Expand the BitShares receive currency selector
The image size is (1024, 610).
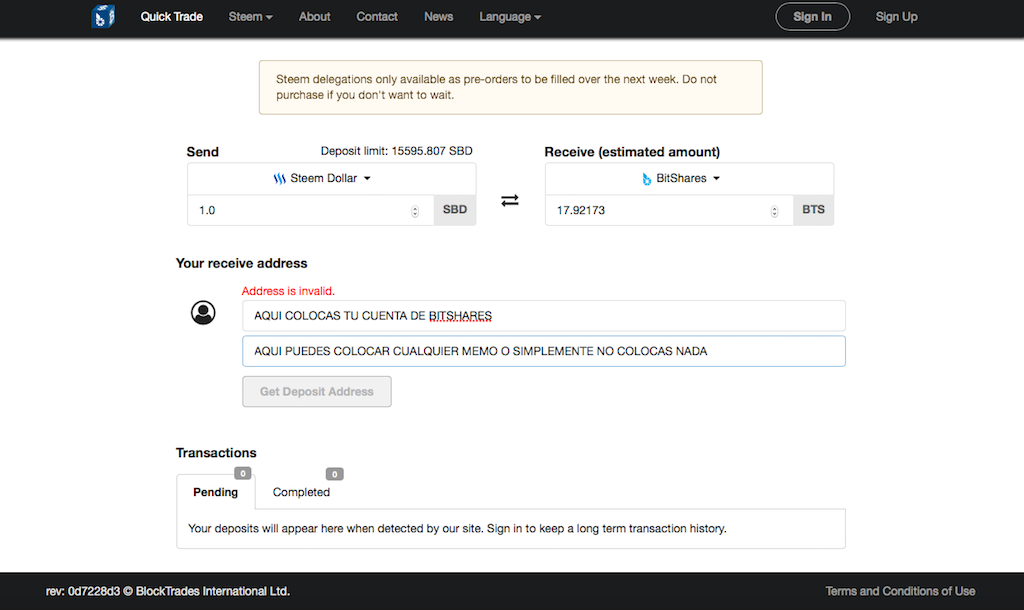(690, 178)
